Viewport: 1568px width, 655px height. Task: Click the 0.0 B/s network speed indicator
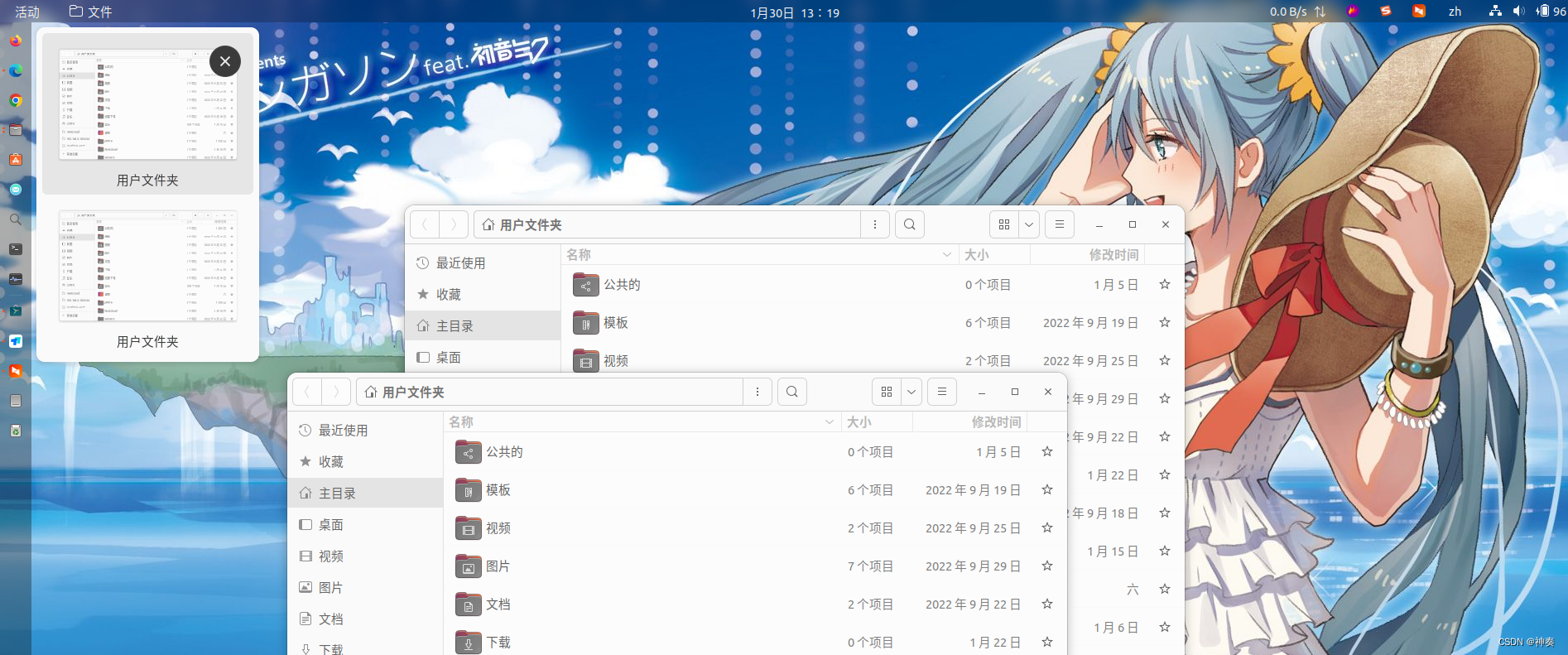[x=1297, y=12]
